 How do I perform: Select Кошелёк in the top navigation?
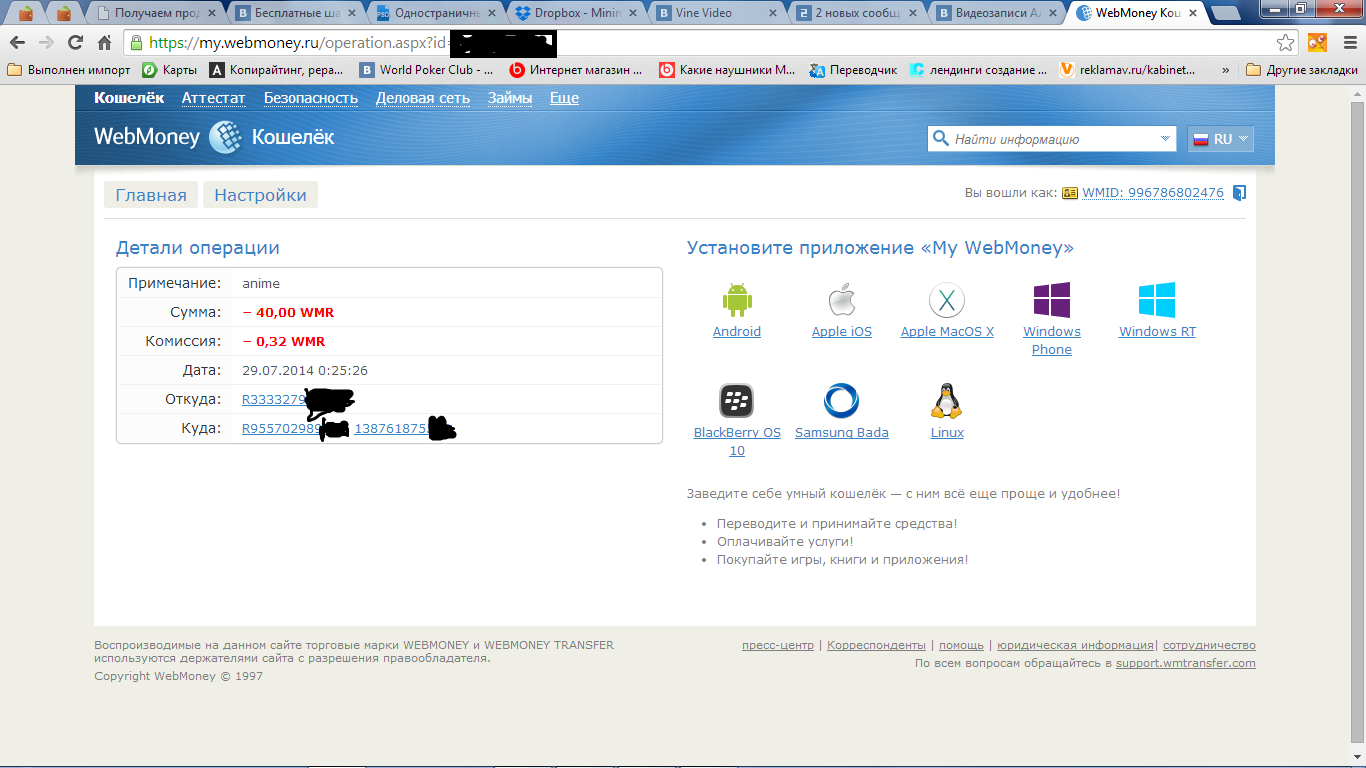(x=129, y=98)
